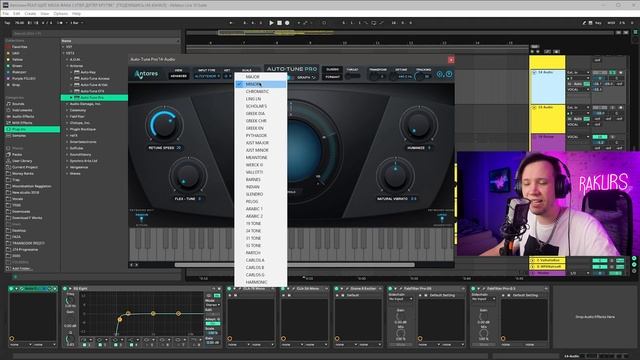Select Auto-Tune Access plugin in browser

tap(95, 78)
